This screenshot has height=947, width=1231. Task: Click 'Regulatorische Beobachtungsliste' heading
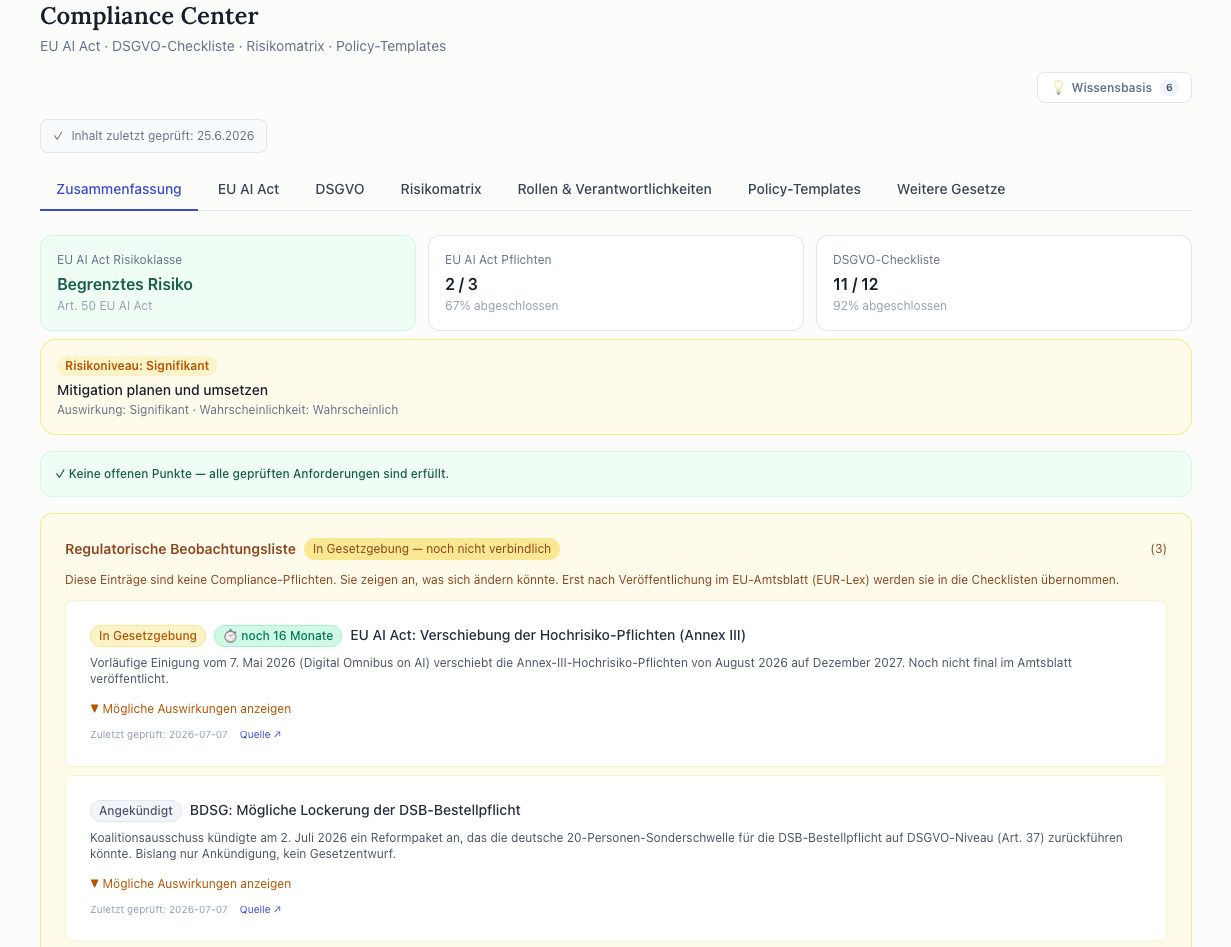[180, 549]
